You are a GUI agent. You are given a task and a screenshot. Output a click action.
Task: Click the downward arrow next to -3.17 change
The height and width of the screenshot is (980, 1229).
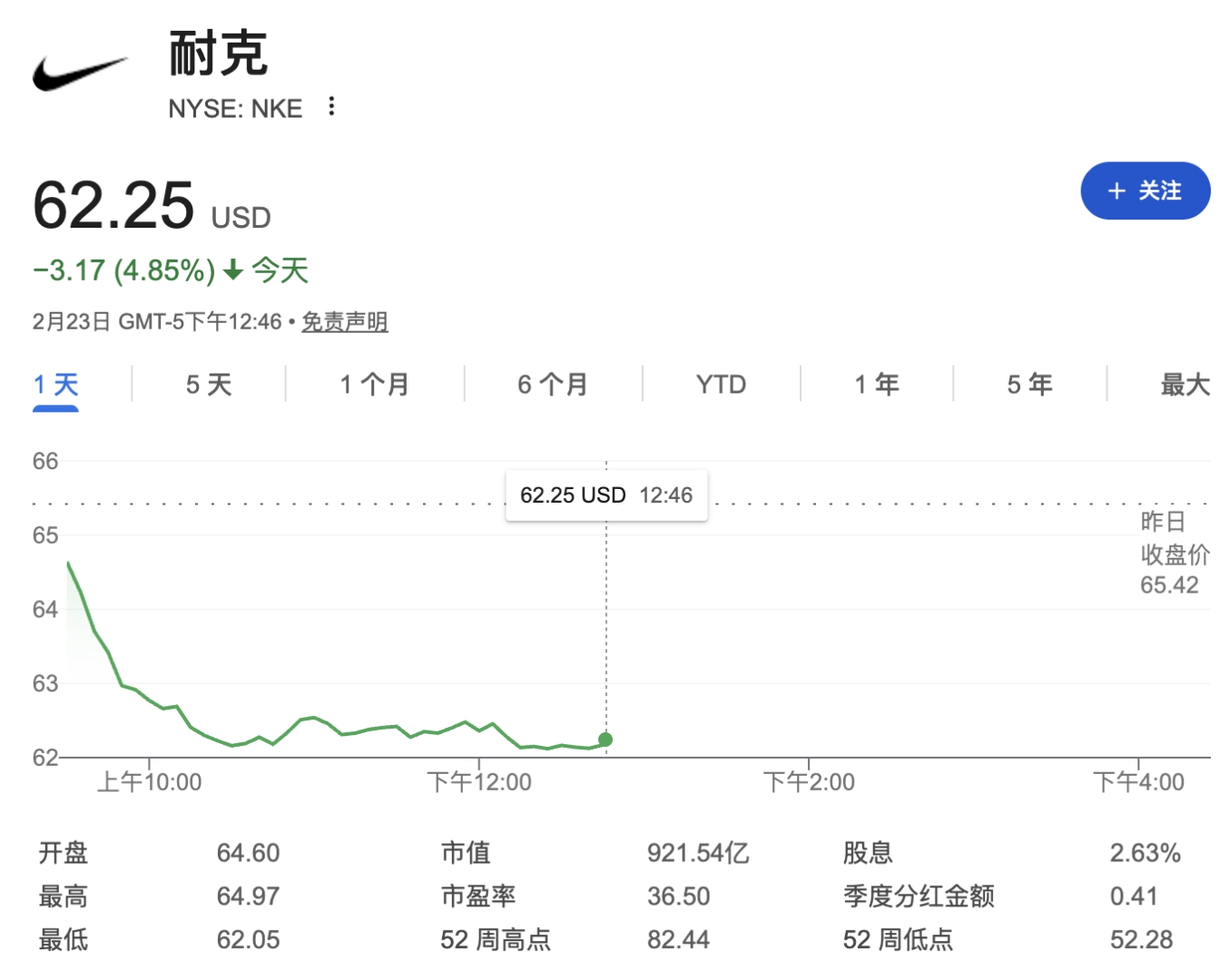(x=231, y=269)
